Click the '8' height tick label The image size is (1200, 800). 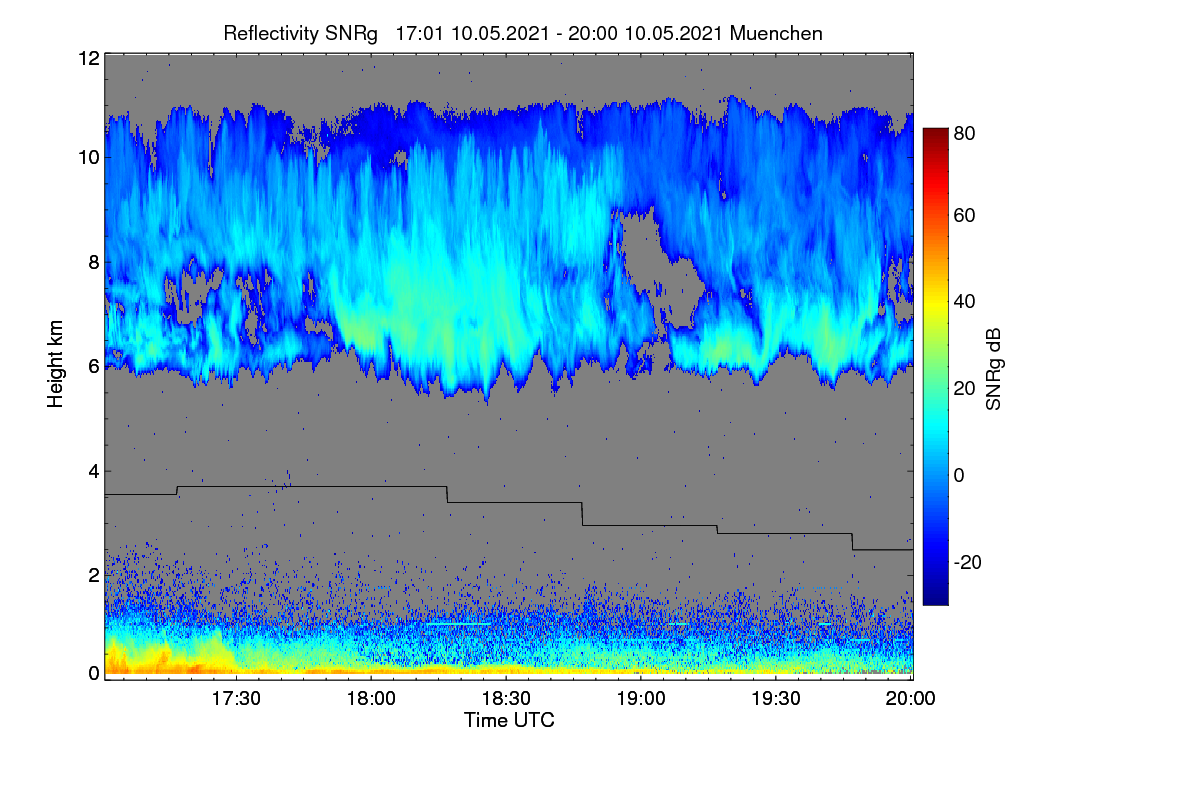tap(93, 262)
